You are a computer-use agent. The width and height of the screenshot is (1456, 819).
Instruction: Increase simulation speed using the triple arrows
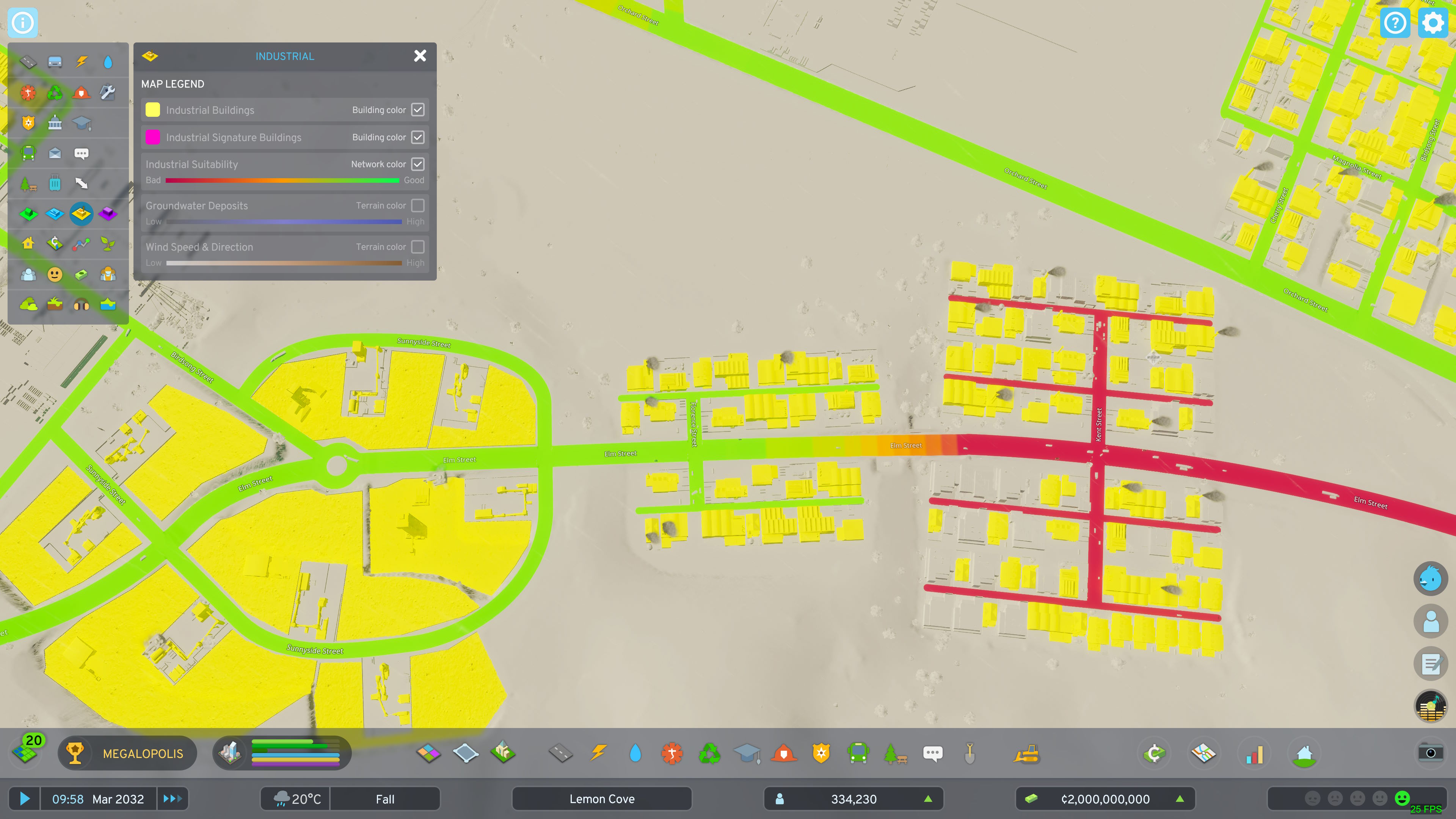tap(173, 799)
